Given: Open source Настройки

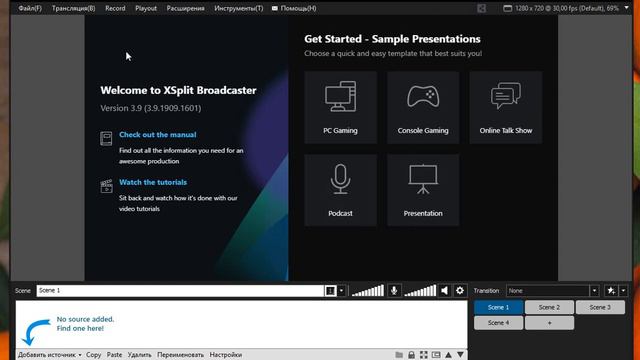Looking at the screenshot, I should click(226, 355).
